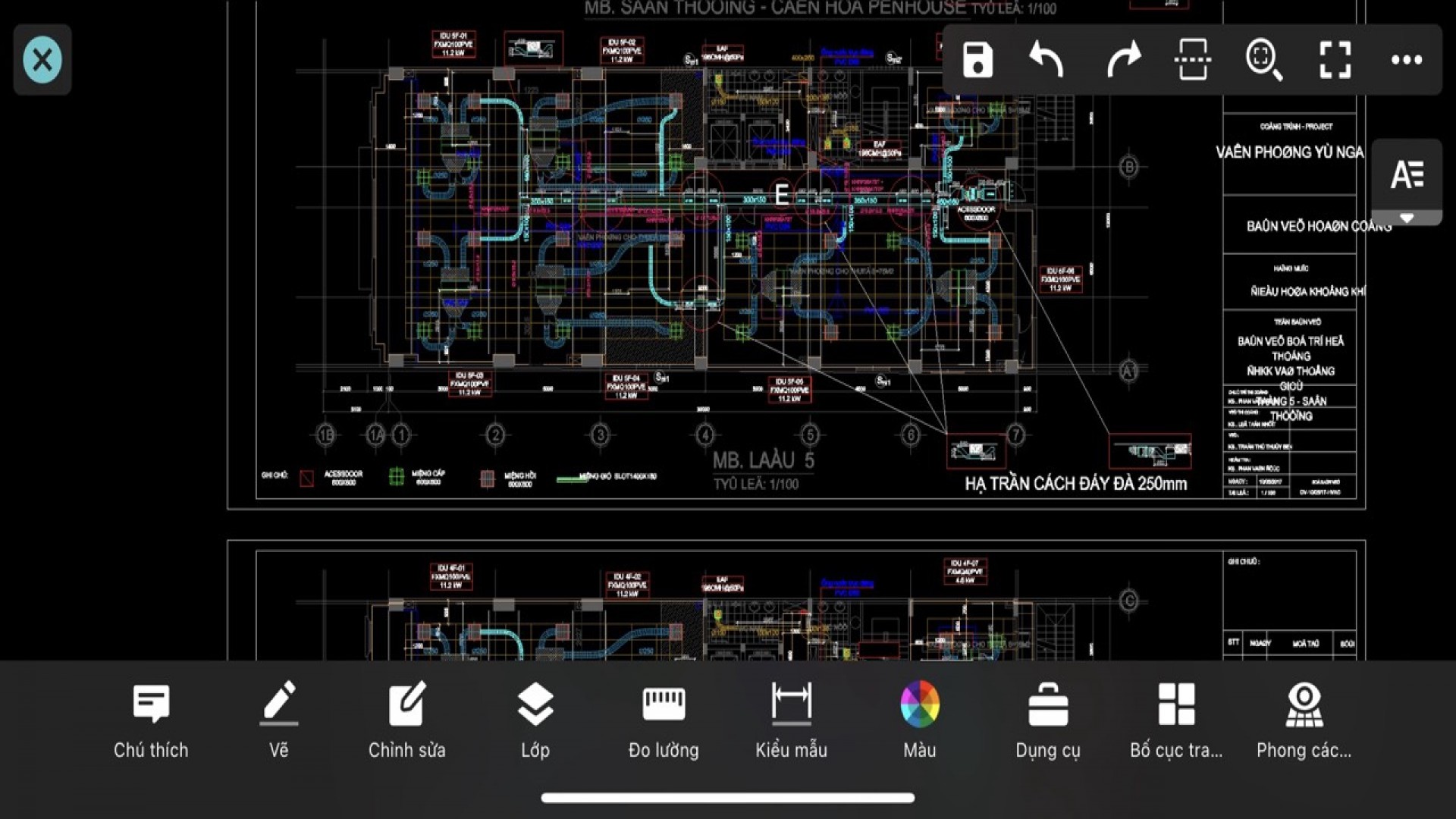Expand the text style panel arrow
This screenshot has height=819, width=1456.
click(x=1407, y=218)
